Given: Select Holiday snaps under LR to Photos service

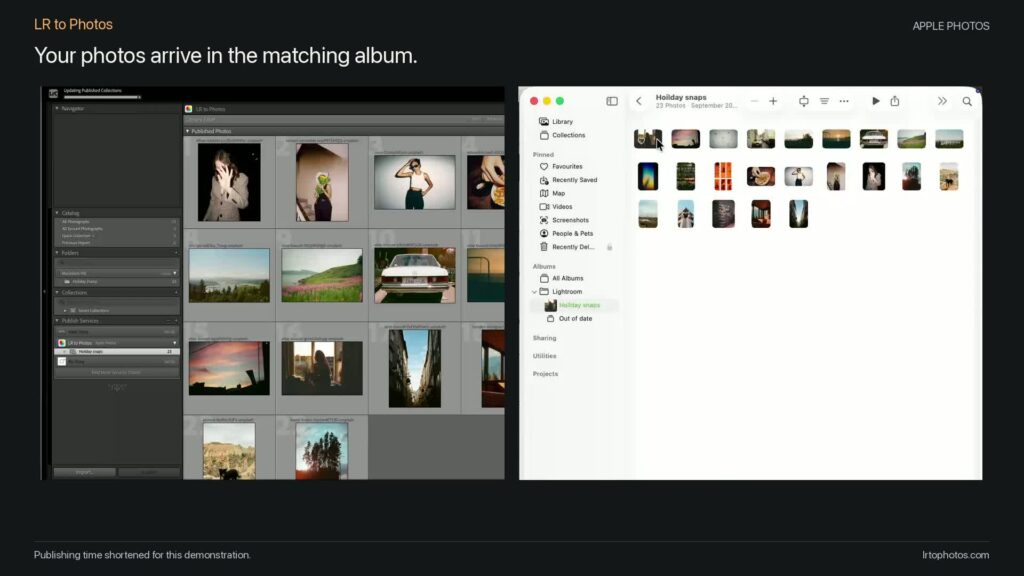Looking at the screenshot, I should (116, 351).
